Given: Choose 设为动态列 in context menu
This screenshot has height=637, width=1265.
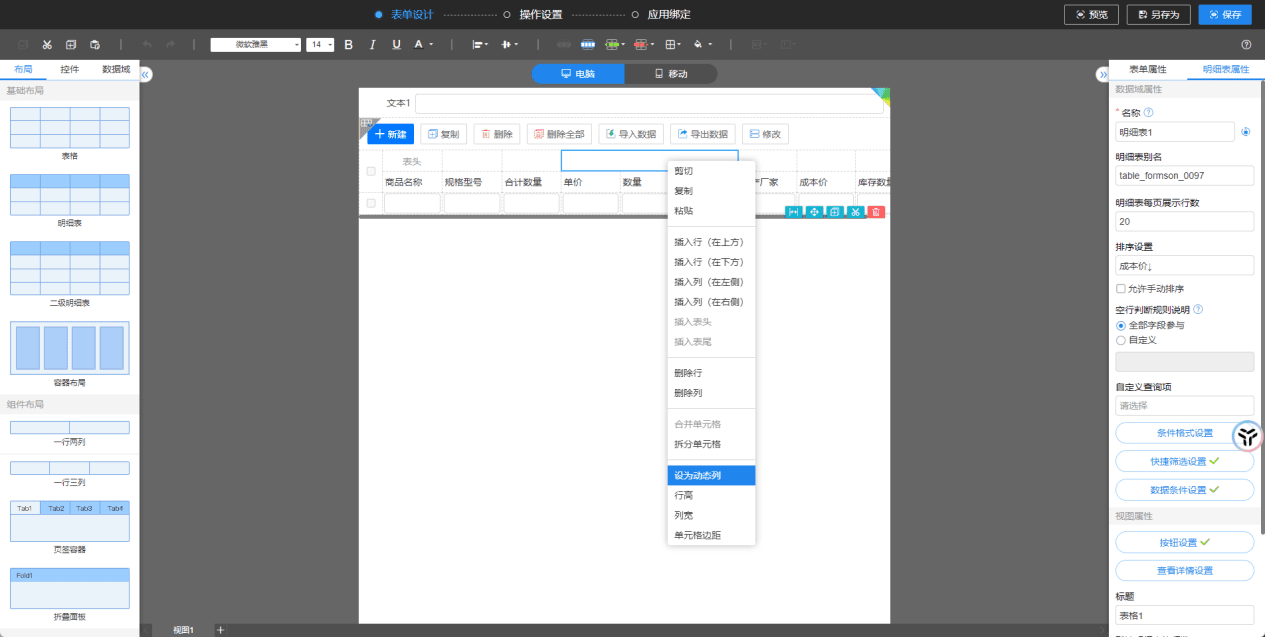Looking at the screenshot, I should (x=711, y=475).
